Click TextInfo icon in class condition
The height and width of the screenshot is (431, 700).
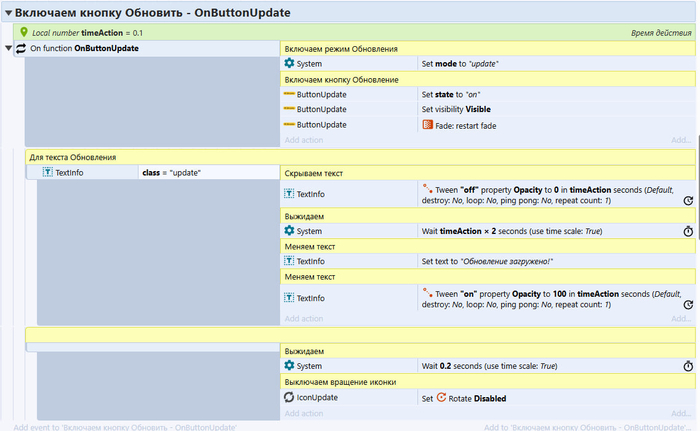click(47, 173)
